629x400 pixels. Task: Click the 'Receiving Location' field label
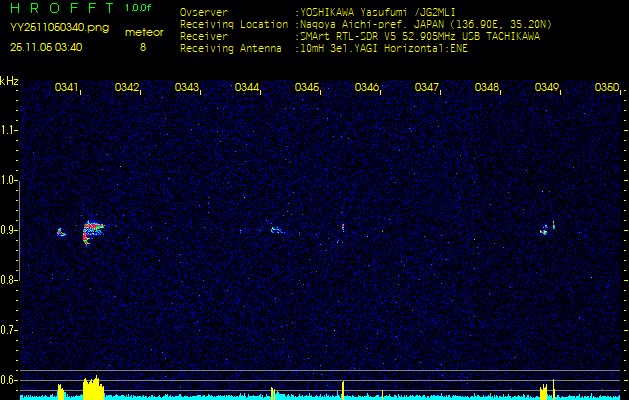(234, 24)
